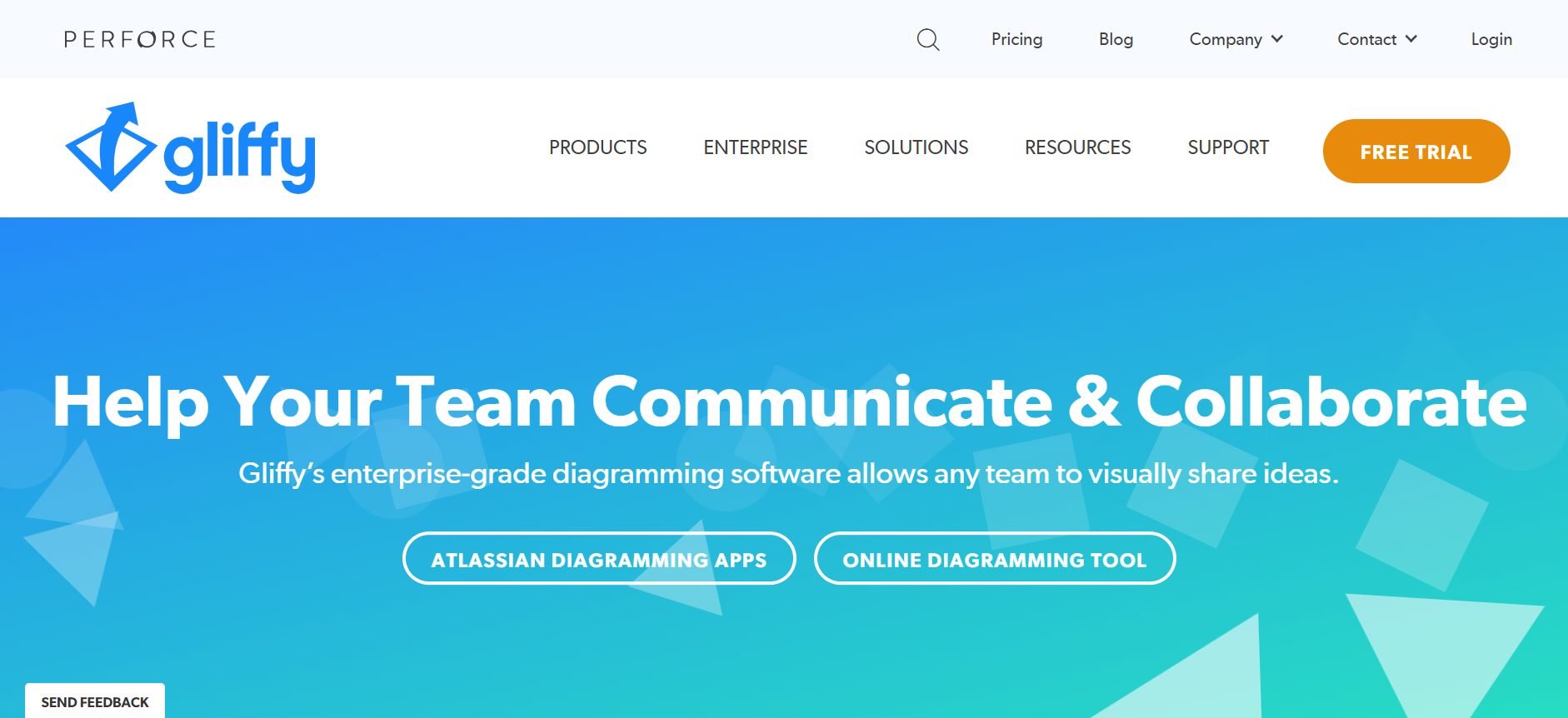
Task: Open the Enterprise menu
Action: tap(755, 147)
